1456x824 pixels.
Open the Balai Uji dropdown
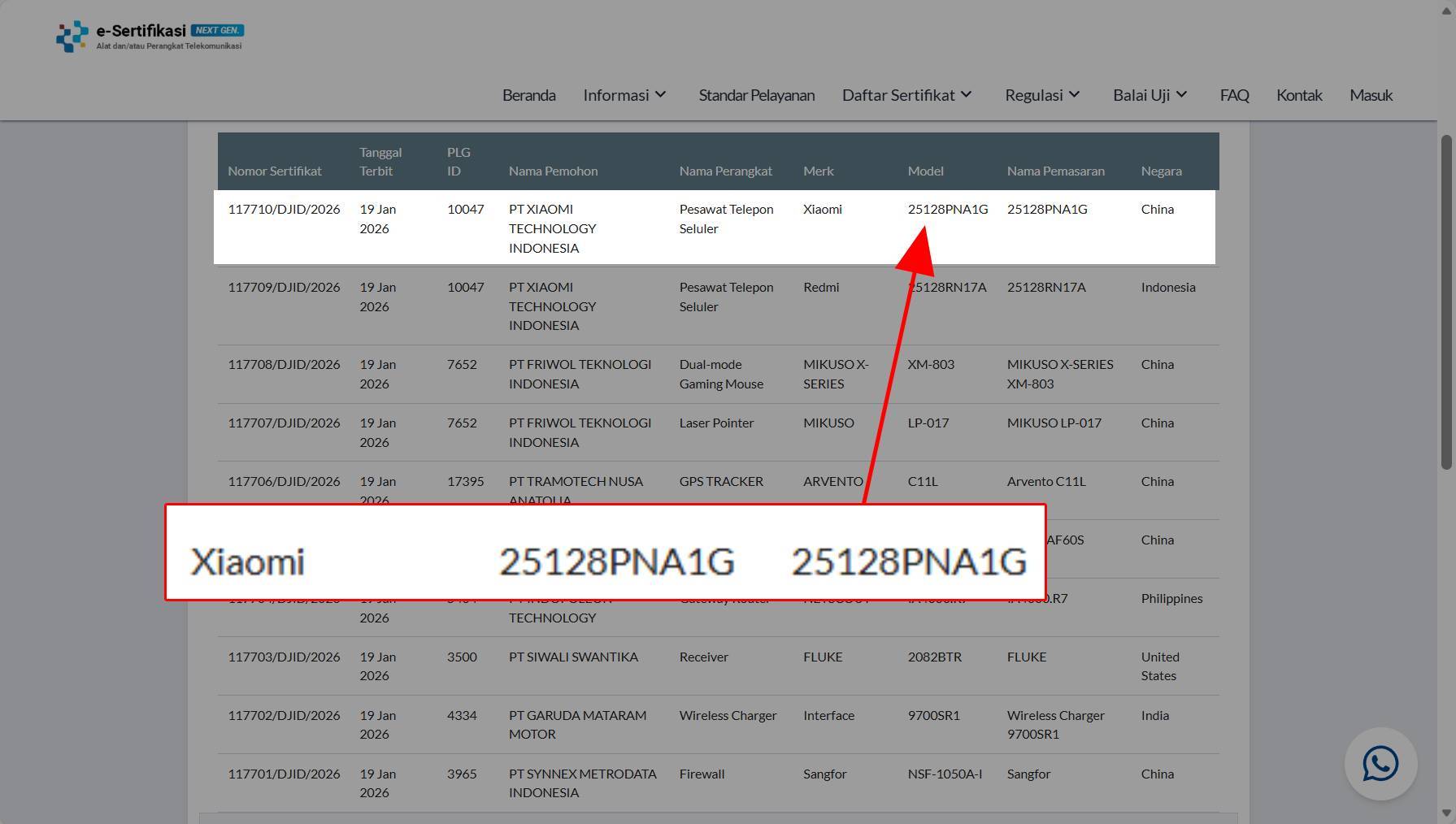click(x=1150, y=95)
